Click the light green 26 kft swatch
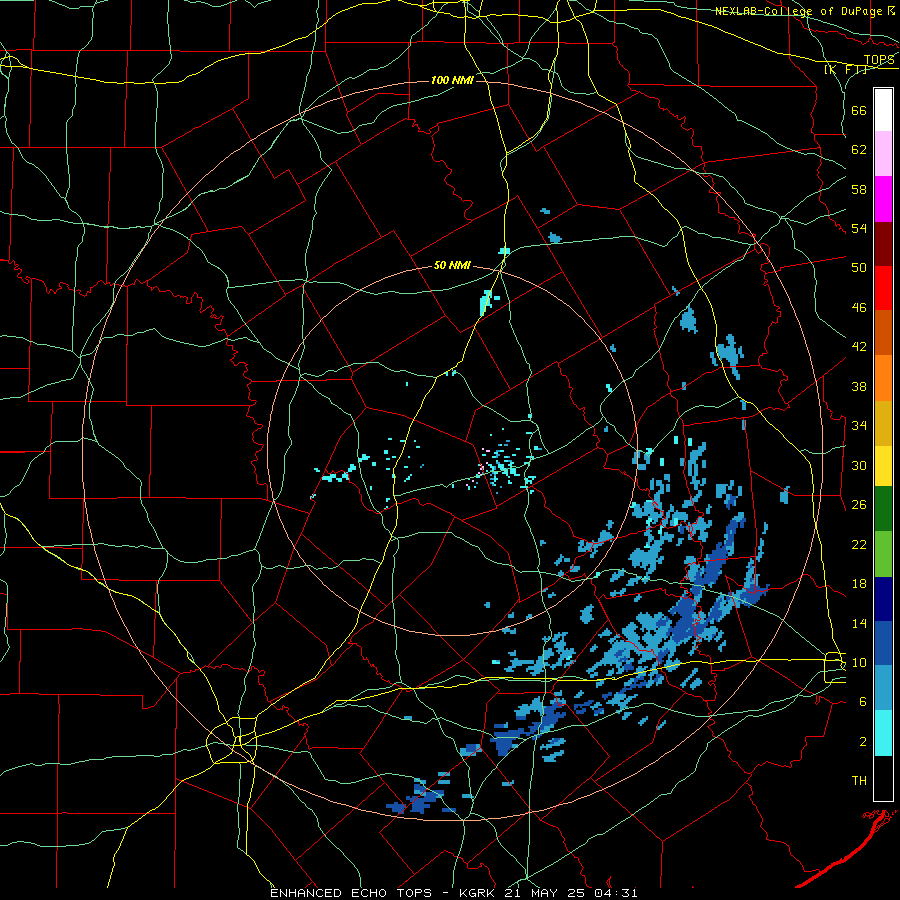Screen dimensions: 900x900 click(883, 554)
